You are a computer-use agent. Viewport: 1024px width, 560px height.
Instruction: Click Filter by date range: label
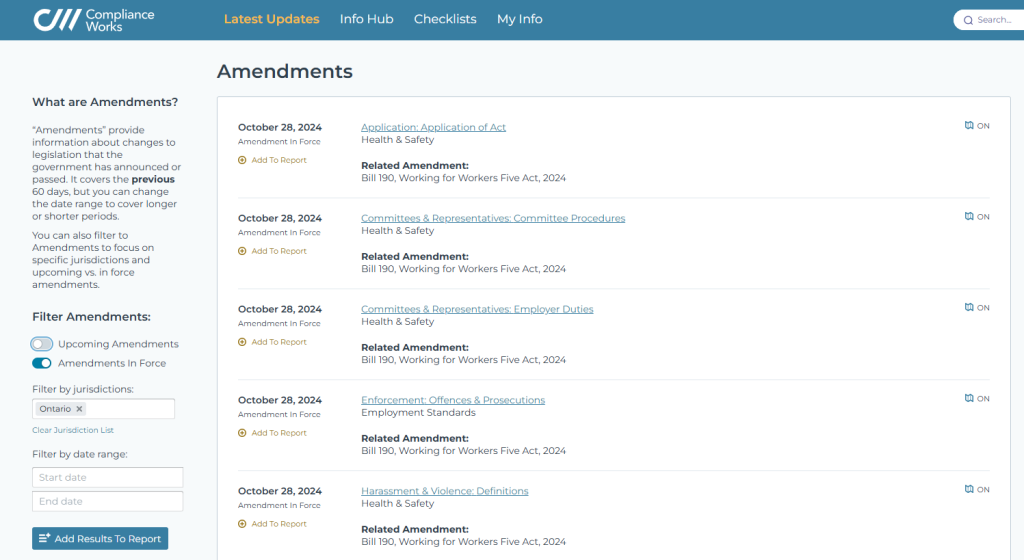pyautogui.click(x=80, y=454)
